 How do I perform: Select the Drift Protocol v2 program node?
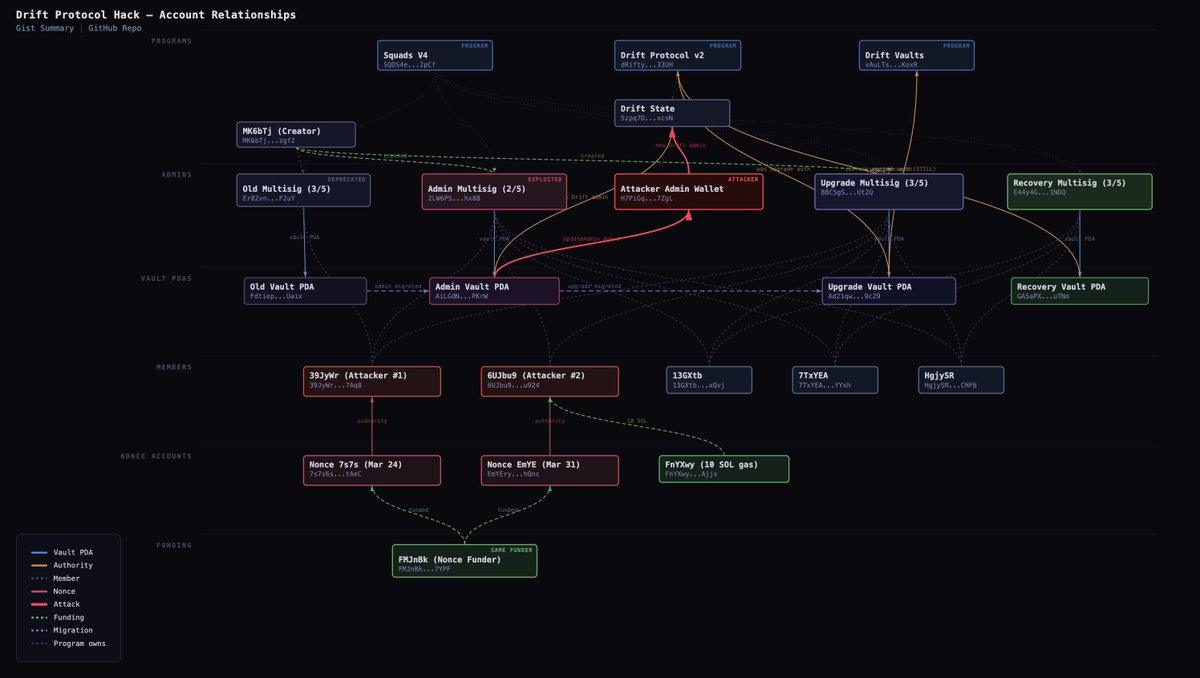coord(678,55)
